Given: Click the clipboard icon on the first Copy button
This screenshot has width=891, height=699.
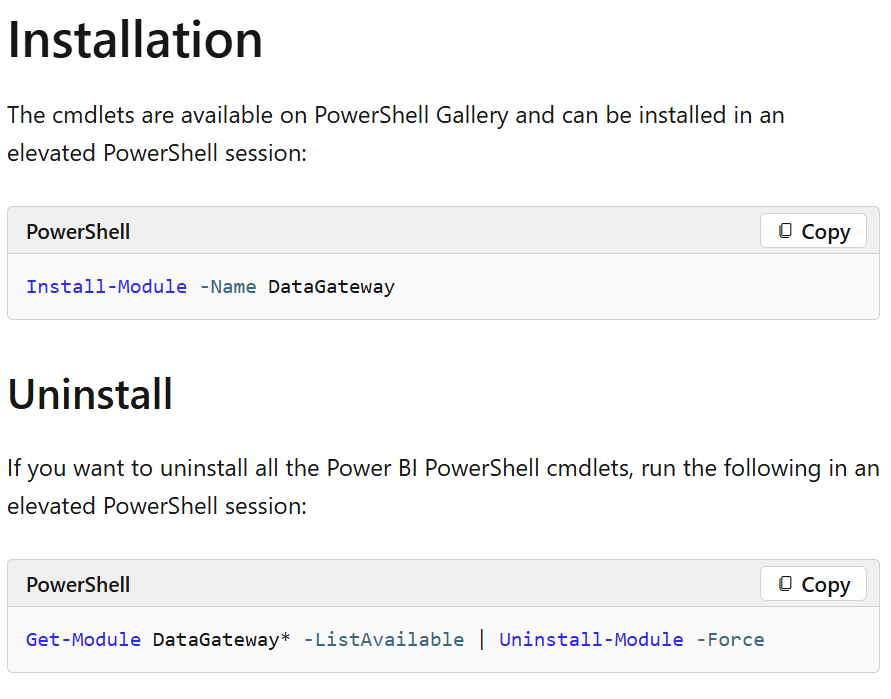Looking at the screenshot, I should pos(786,231).
